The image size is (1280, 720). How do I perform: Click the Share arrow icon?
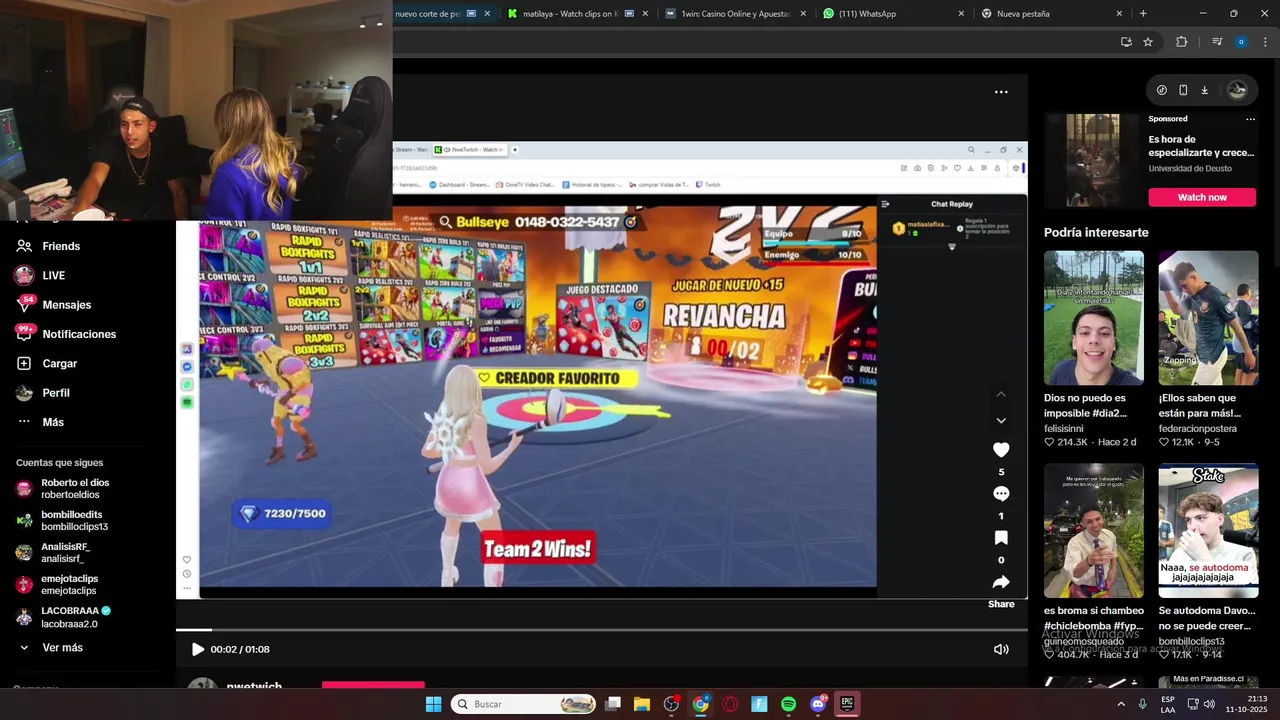tap(1001, 582)
